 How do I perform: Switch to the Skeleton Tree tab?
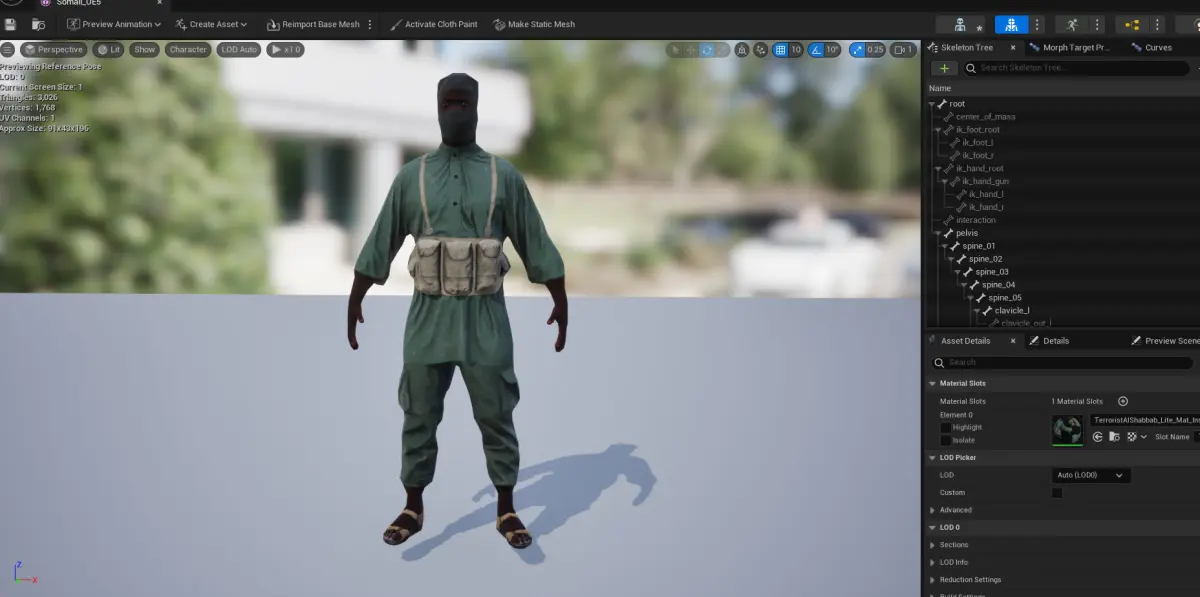pos(965,48)
